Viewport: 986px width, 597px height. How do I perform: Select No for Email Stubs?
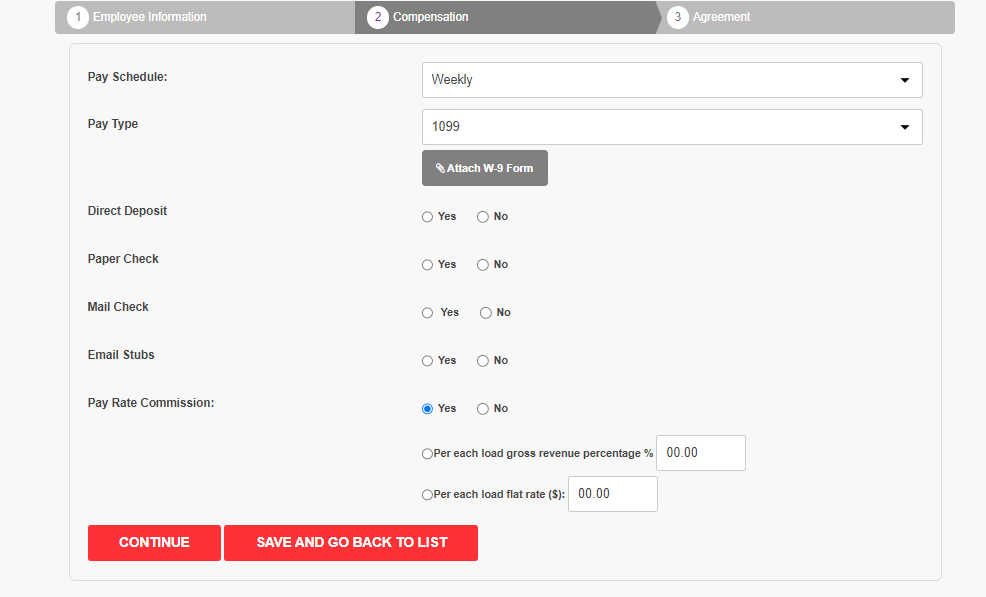(482, 360)
